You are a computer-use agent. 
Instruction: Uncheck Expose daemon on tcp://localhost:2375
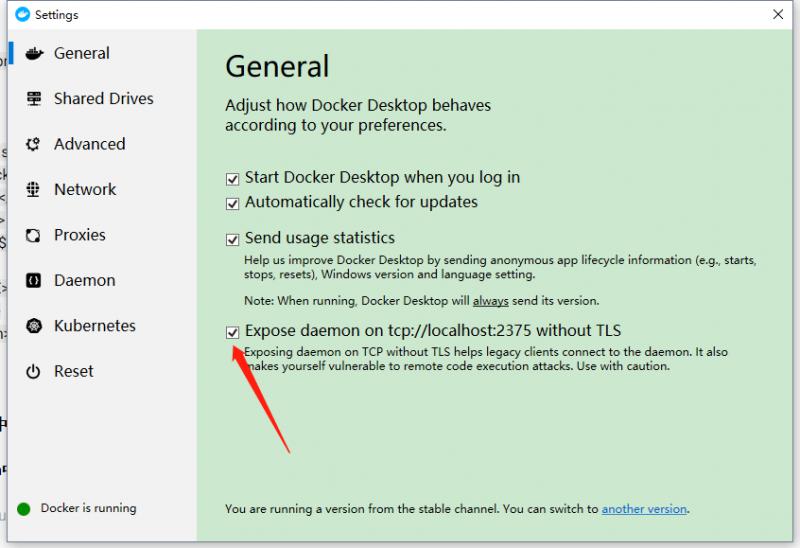tap(233, 331)
